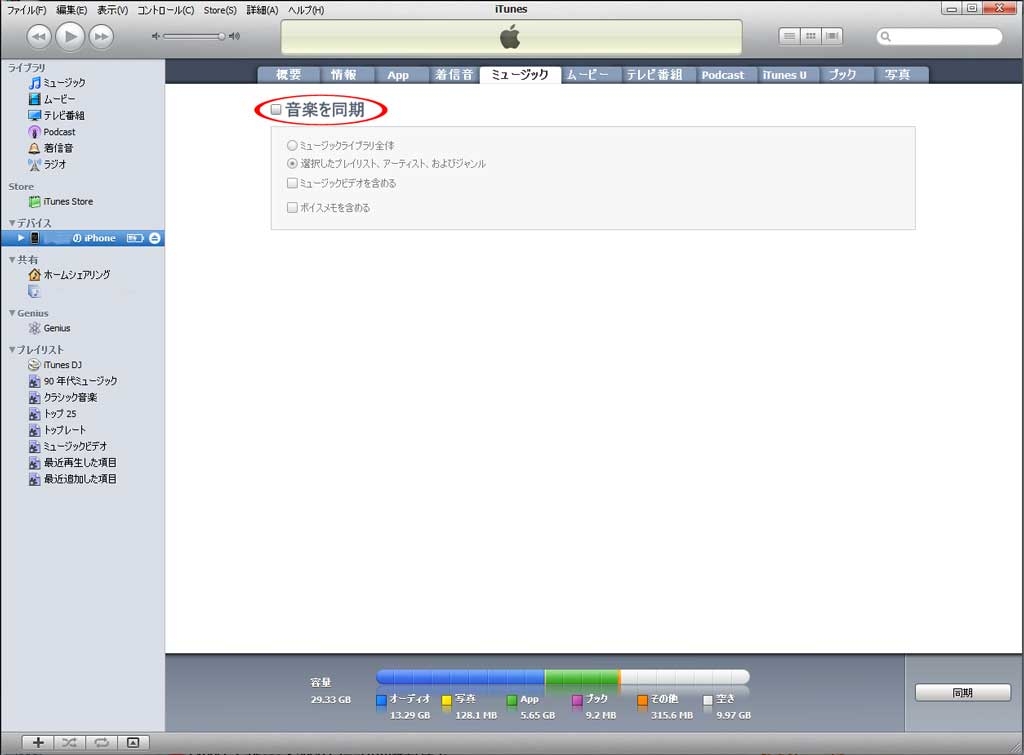Viewport: 1024px width, 755px height.
Task: Switch to the 概要 tab
Action: pos(289,74)
